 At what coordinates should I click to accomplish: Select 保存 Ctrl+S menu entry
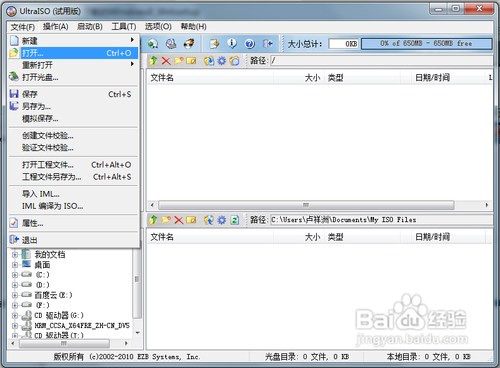(x=73, y=94)
